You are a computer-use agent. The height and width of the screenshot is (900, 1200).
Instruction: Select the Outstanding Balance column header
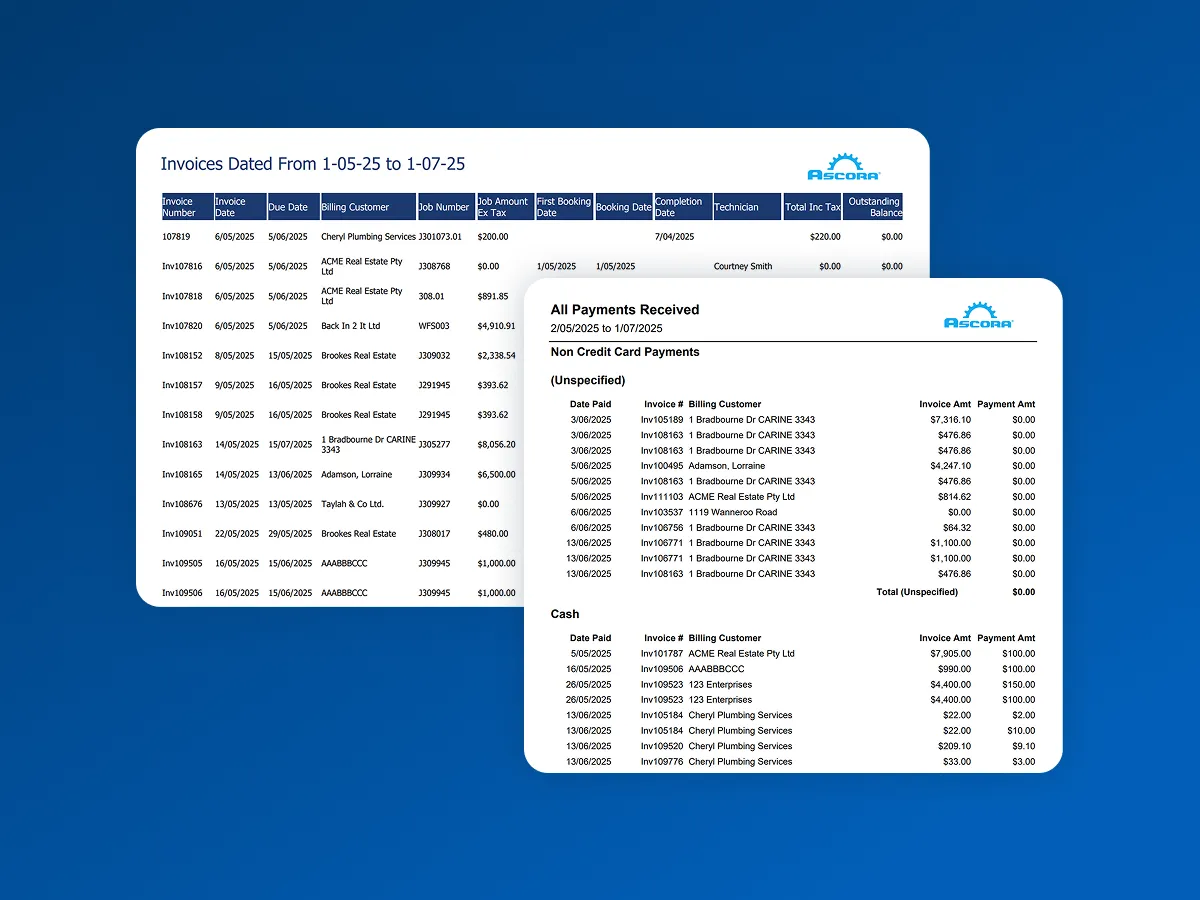(x=873, y=207)
